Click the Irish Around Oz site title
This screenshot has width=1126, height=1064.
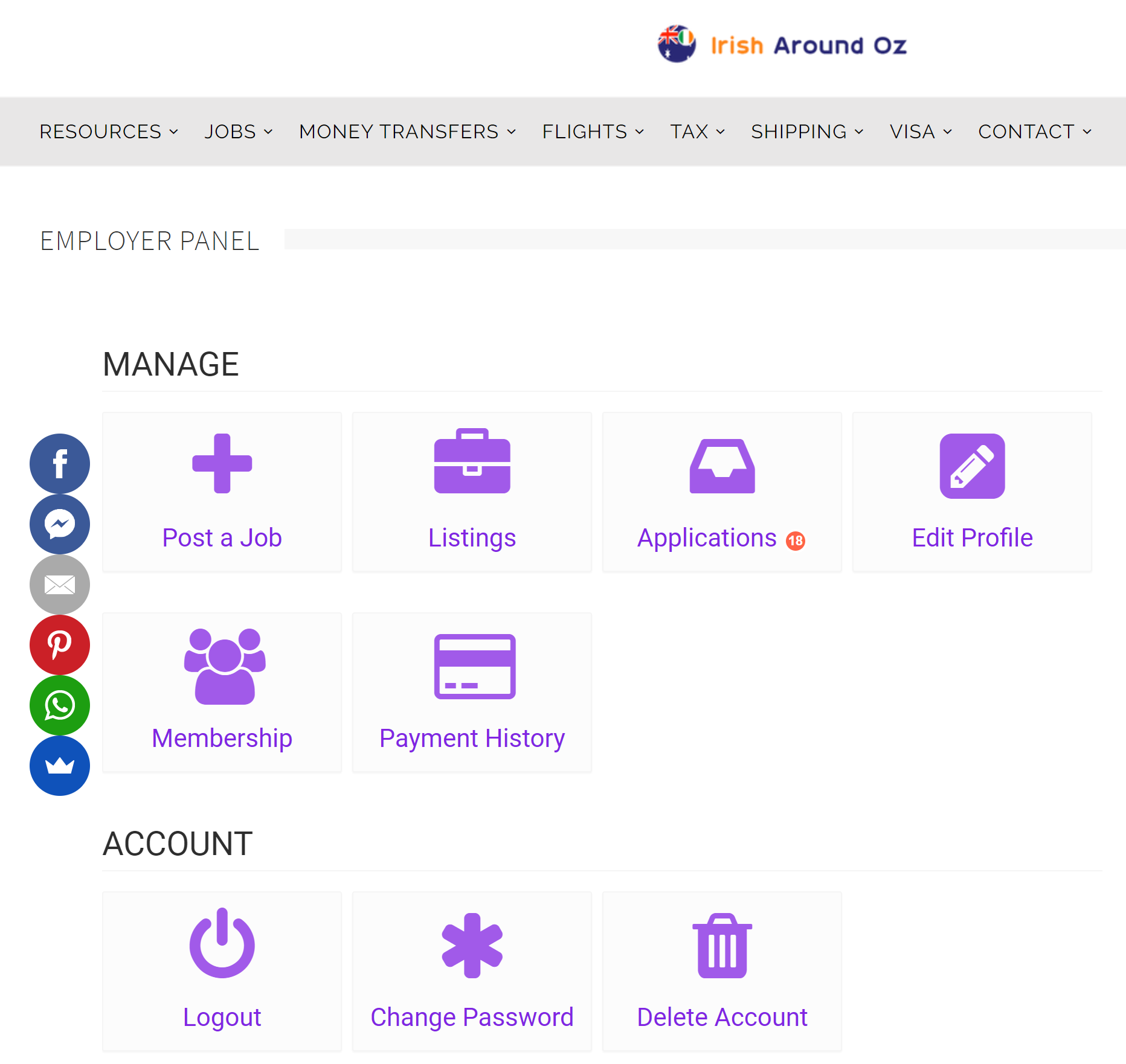(809, 45)
